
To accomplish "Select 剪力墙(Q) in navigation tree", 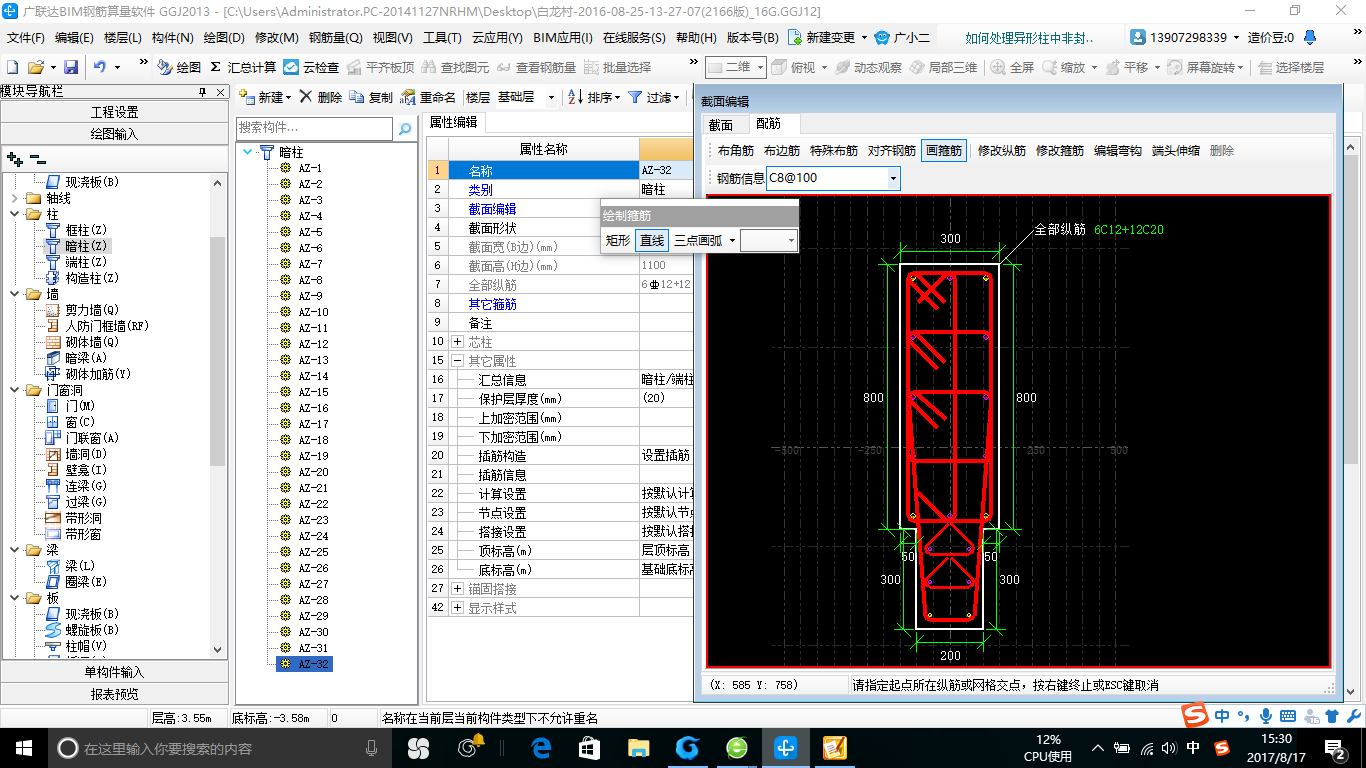I will click(92, 310).
